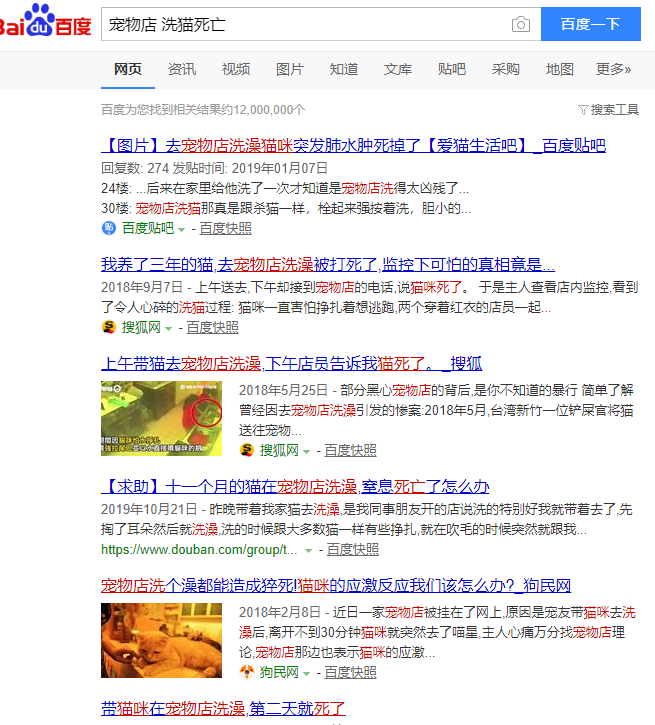Viewport: 655px width, 725px height.
Task: Expand arrow after douban.com URL
Action: pos(308,551)
